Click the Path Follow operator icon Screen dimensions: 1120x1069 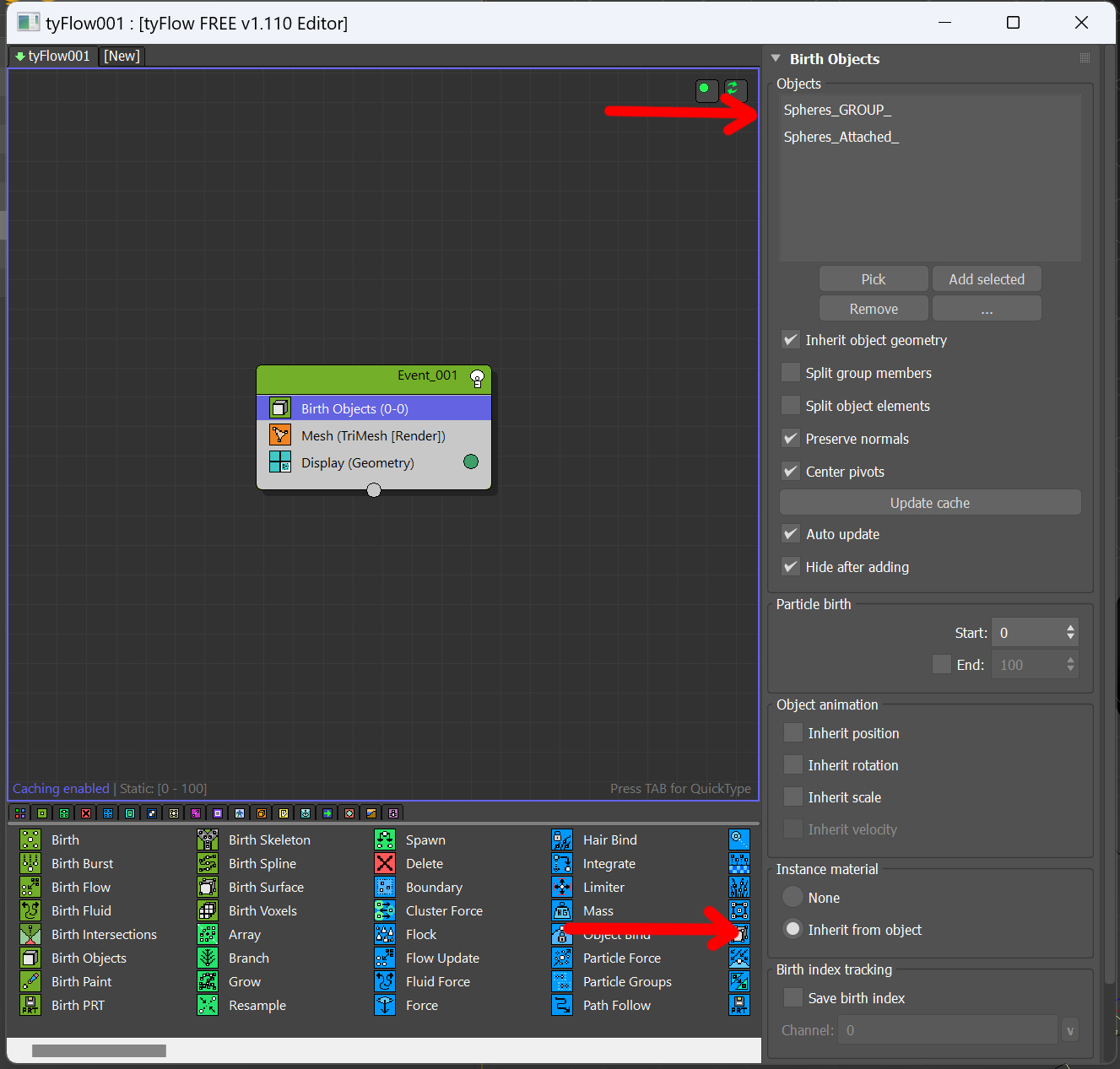562,1005
